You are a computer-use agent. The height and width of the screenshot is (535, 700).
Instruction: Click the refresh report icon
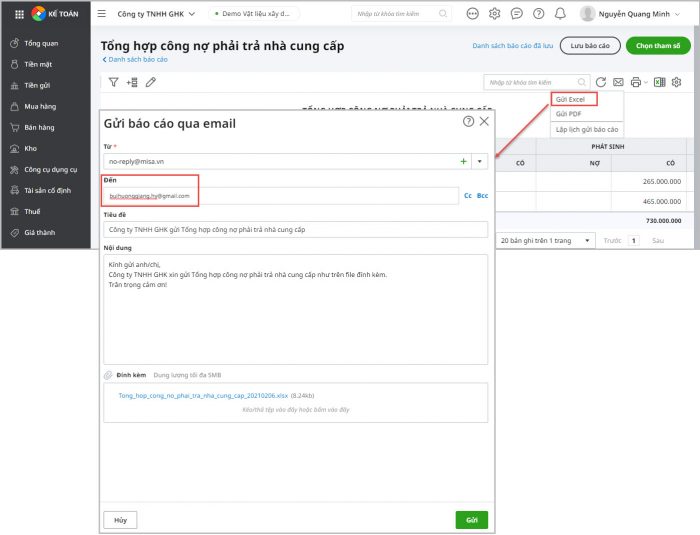[x=601, y=82]
